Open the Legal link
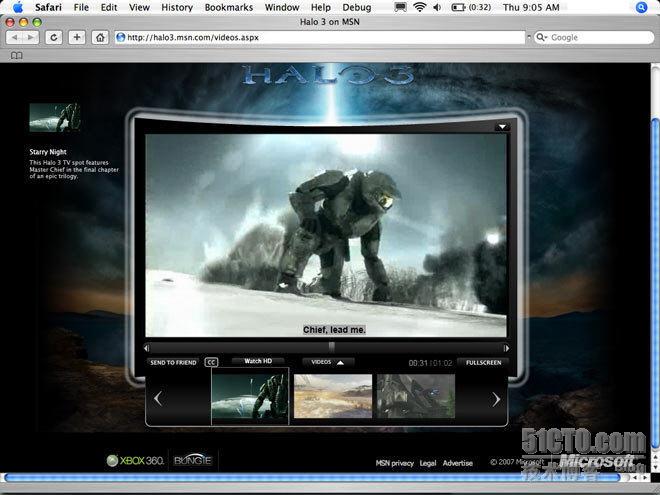The image size is (660, 495). pyautogui.click(x=428, y=463)
